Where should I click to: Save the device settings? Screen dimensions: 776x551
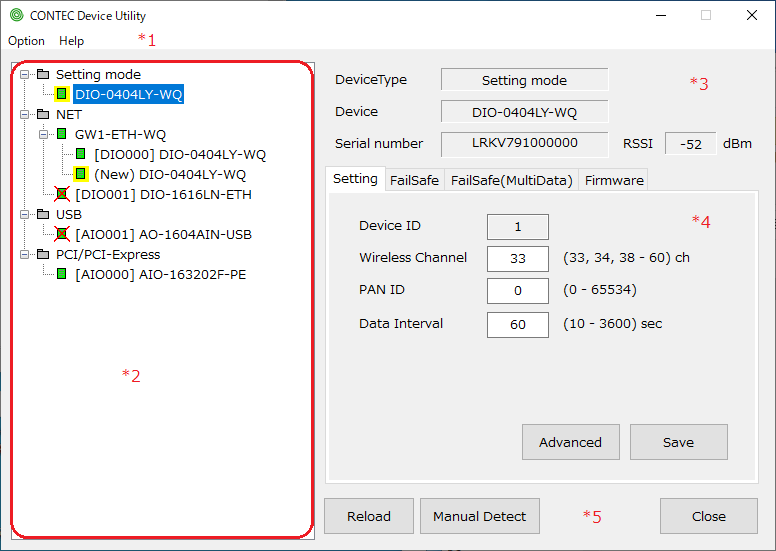(679, 442)
